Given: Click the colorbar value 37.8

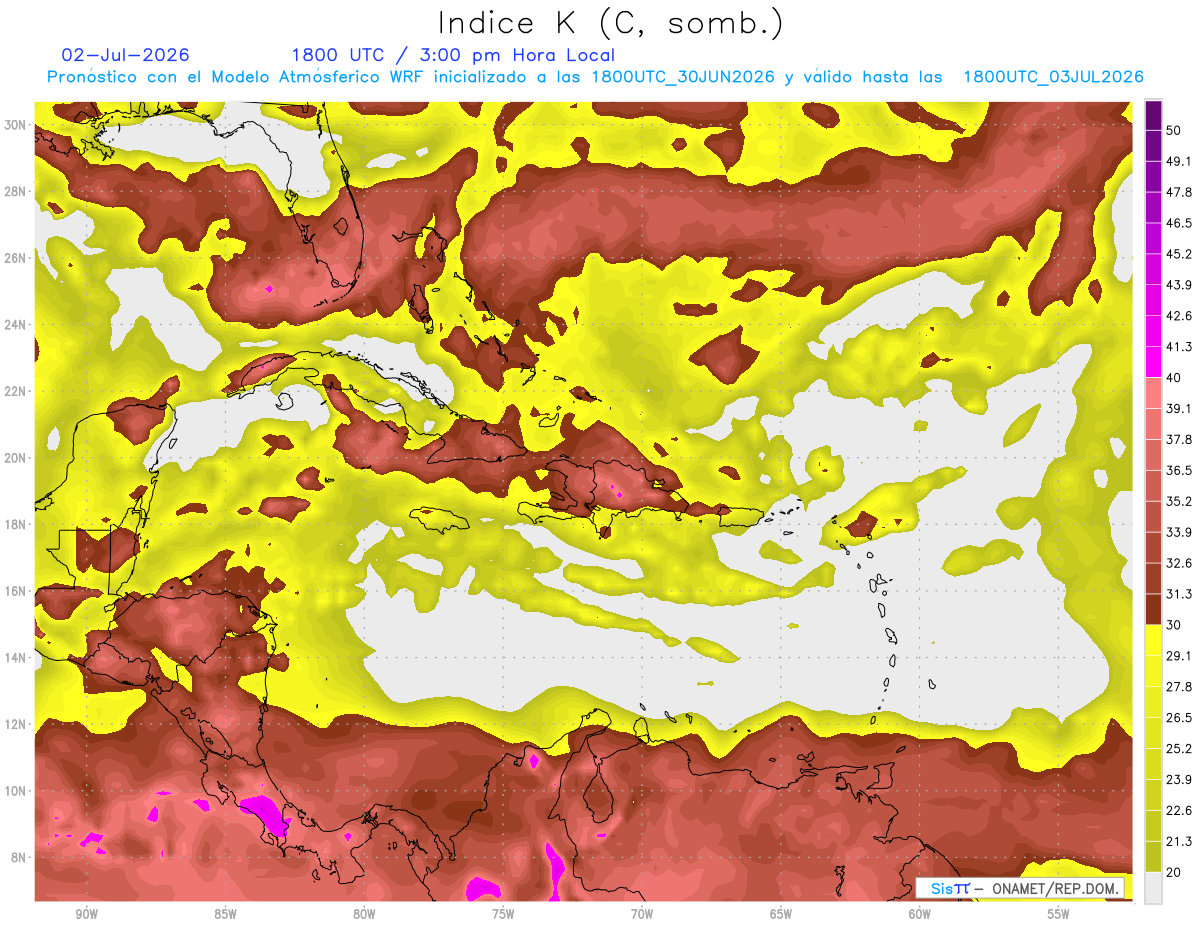Looking at the screenshot, I should 1179,439.
